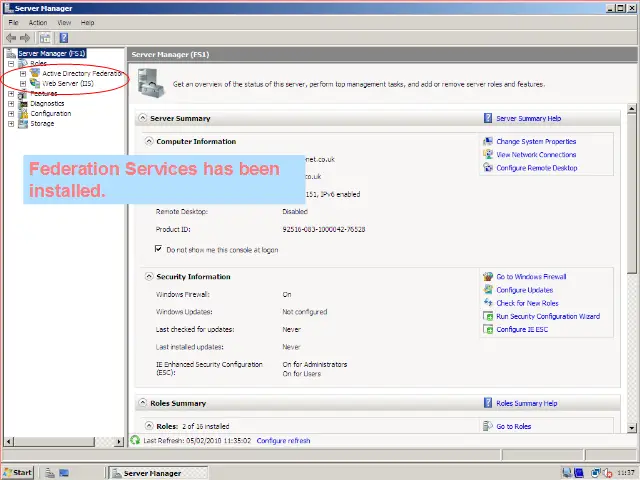
Task: Expand the Configuration tree node
Action: pyautogui.click(x=11, y=114)
